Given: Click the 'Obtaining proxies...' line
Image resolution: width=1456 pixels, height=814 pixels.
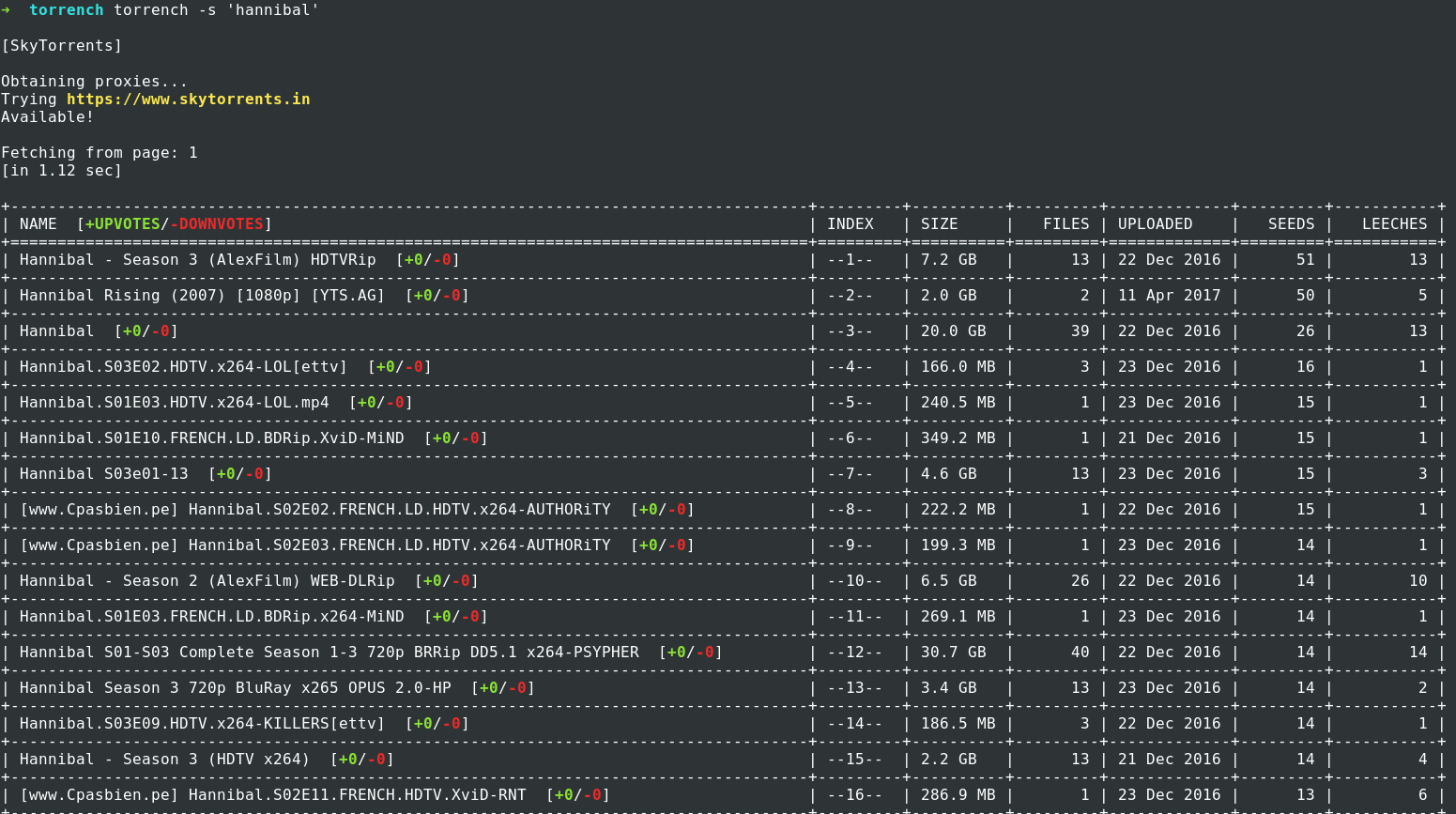Looking at the screenshot, I should 94,81.
